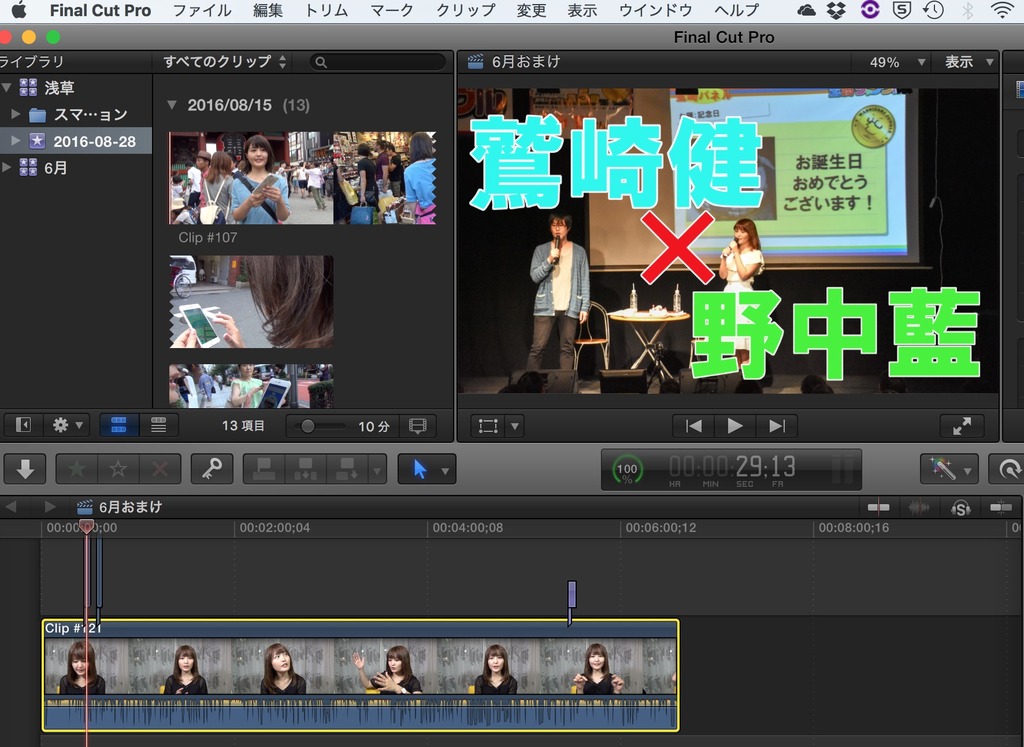
Task: Click append clip to storyline button
Action: tap(347, 469)
